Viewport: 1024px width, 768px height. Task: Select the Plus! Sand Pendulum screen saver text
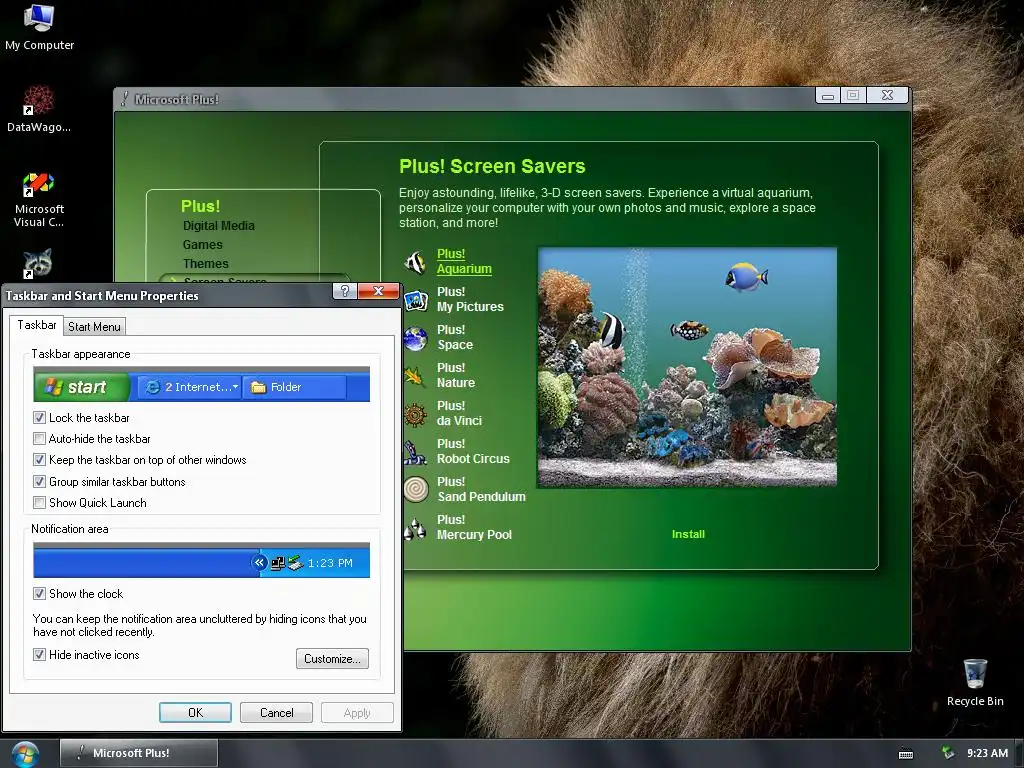click(x=481, y=488)
